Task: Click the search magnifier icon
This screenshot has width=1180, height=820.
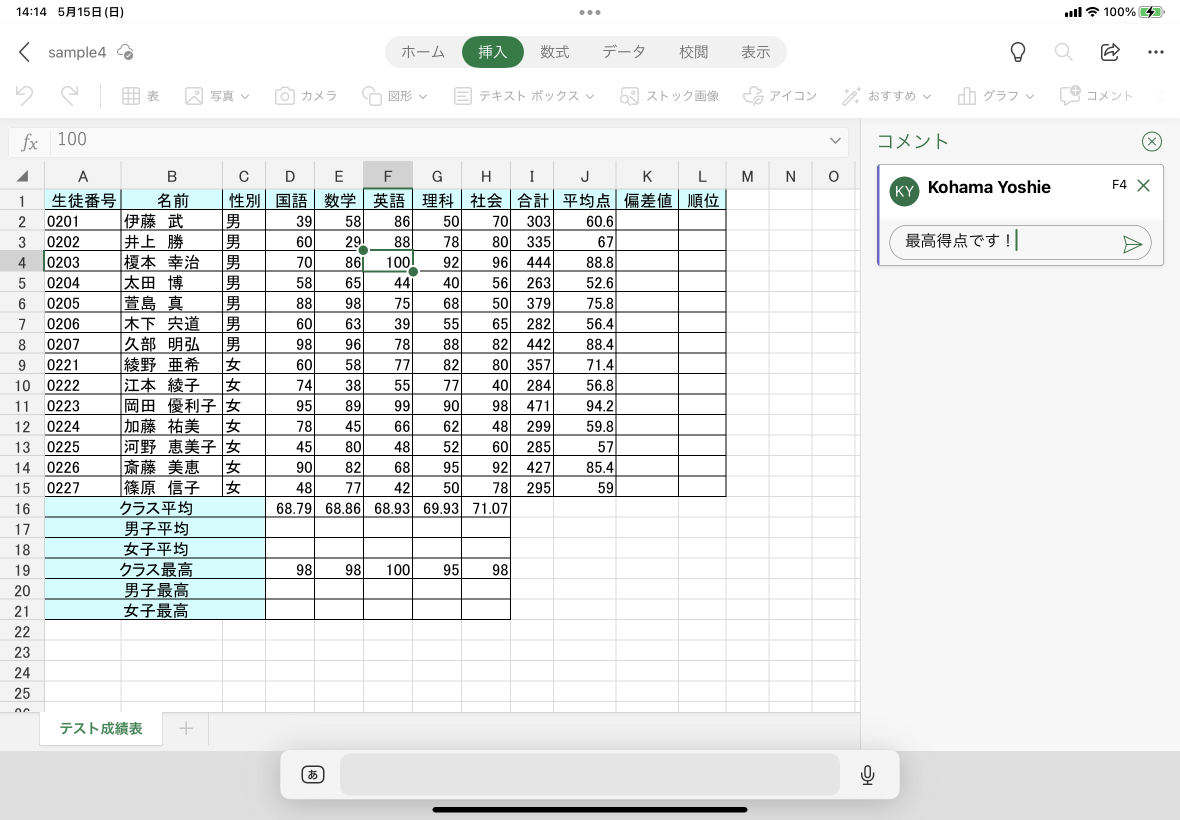Action: [x=1063, y=52]
